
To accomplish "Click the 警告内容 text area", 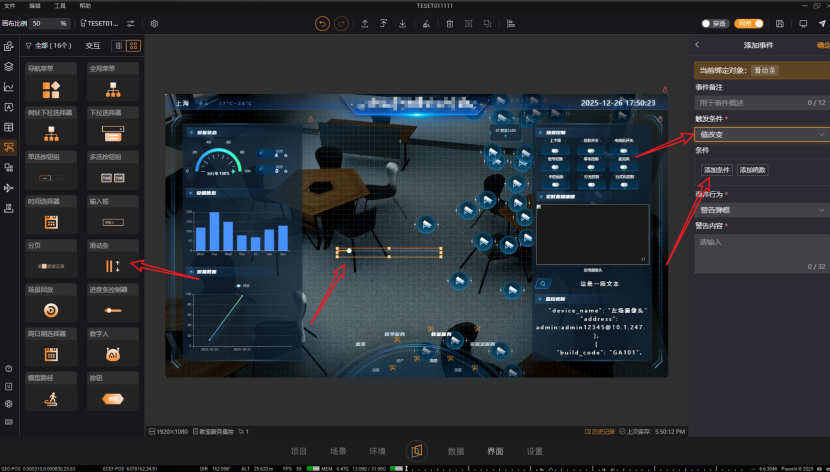I will coord(761,254).
